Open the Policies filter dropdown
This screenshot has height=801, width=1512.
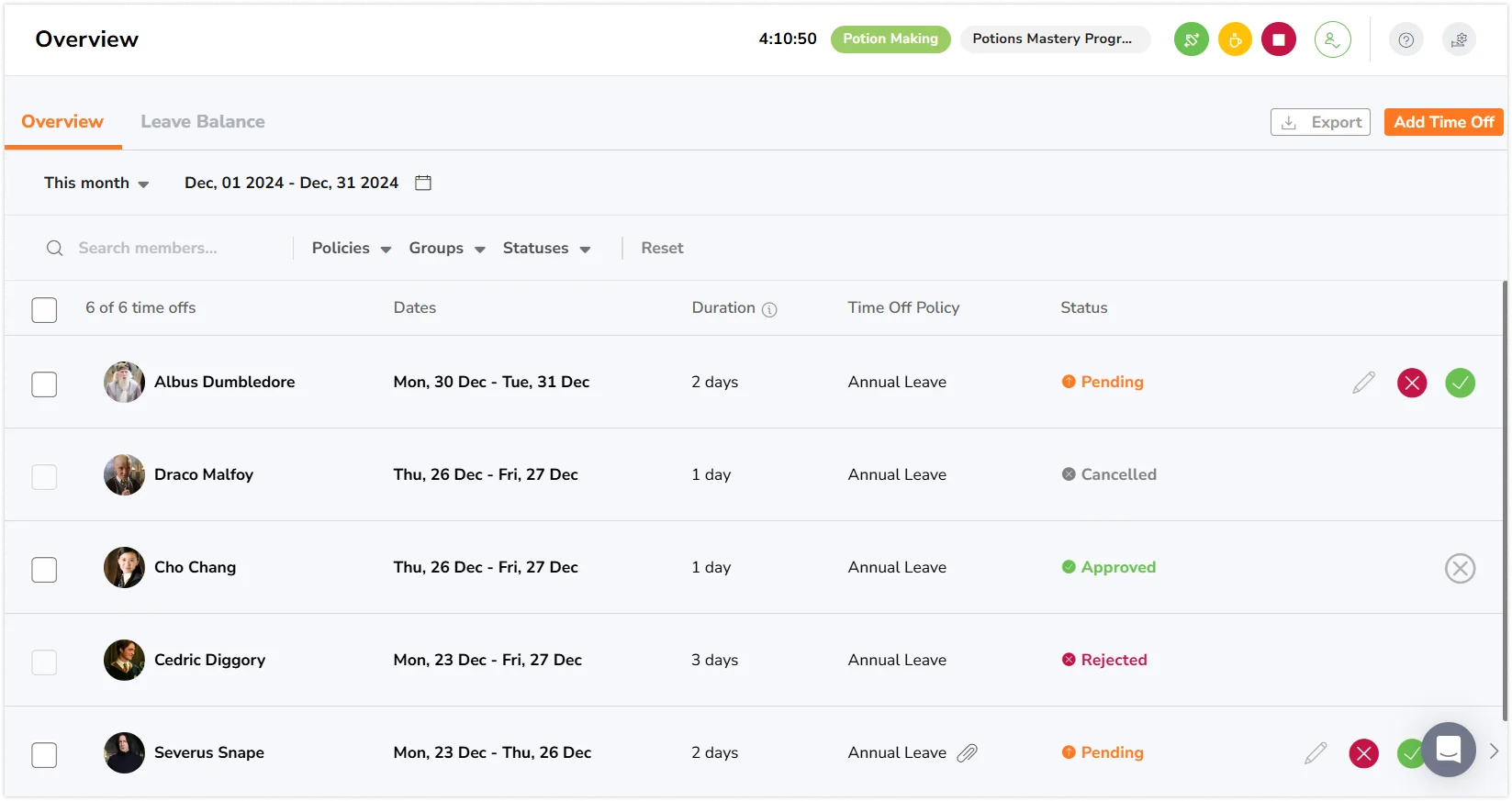(x=352, y=248)
